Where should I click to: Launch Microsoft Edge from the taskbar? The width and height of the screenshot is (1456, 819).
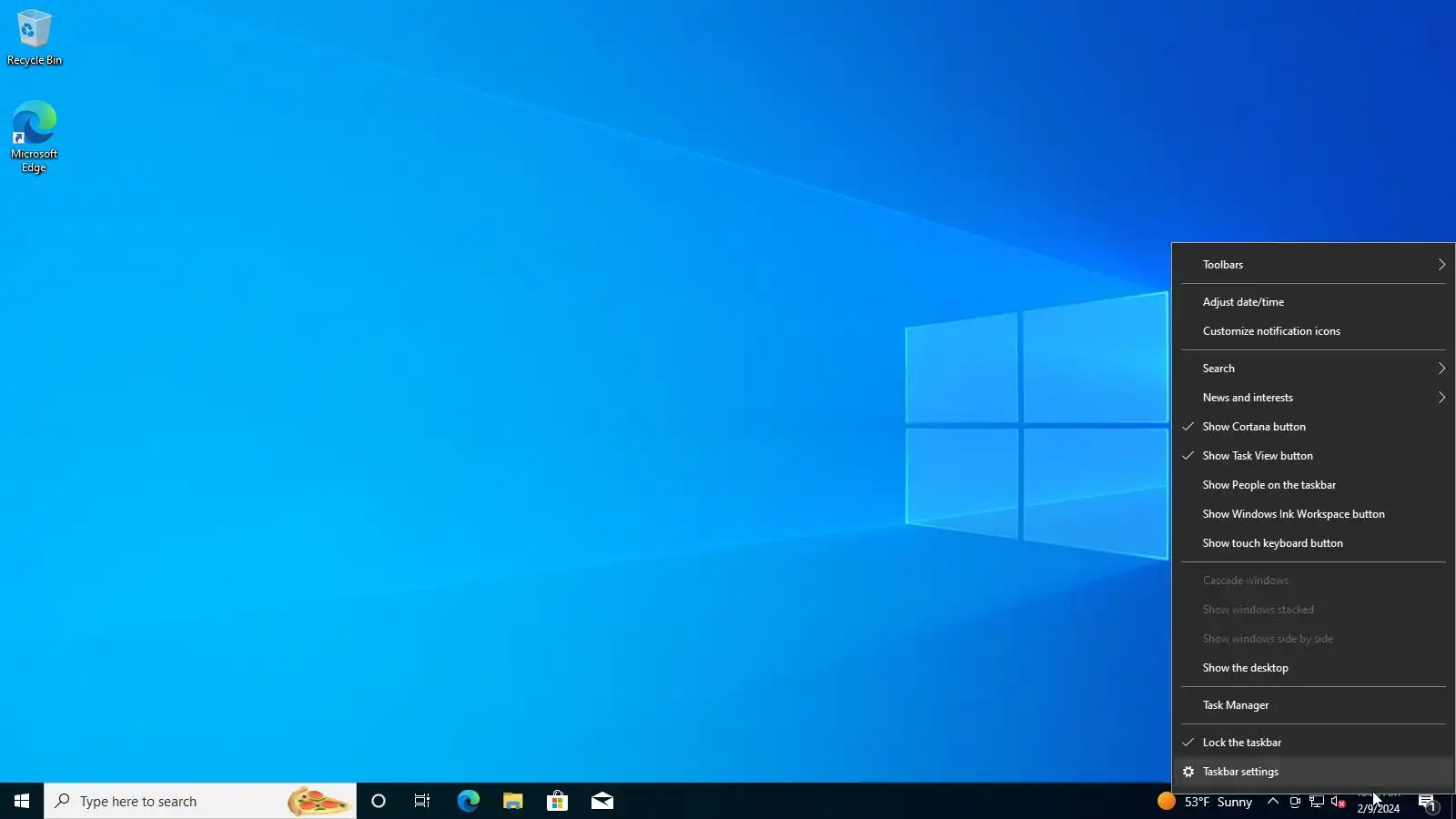click(x=468, y=801)
